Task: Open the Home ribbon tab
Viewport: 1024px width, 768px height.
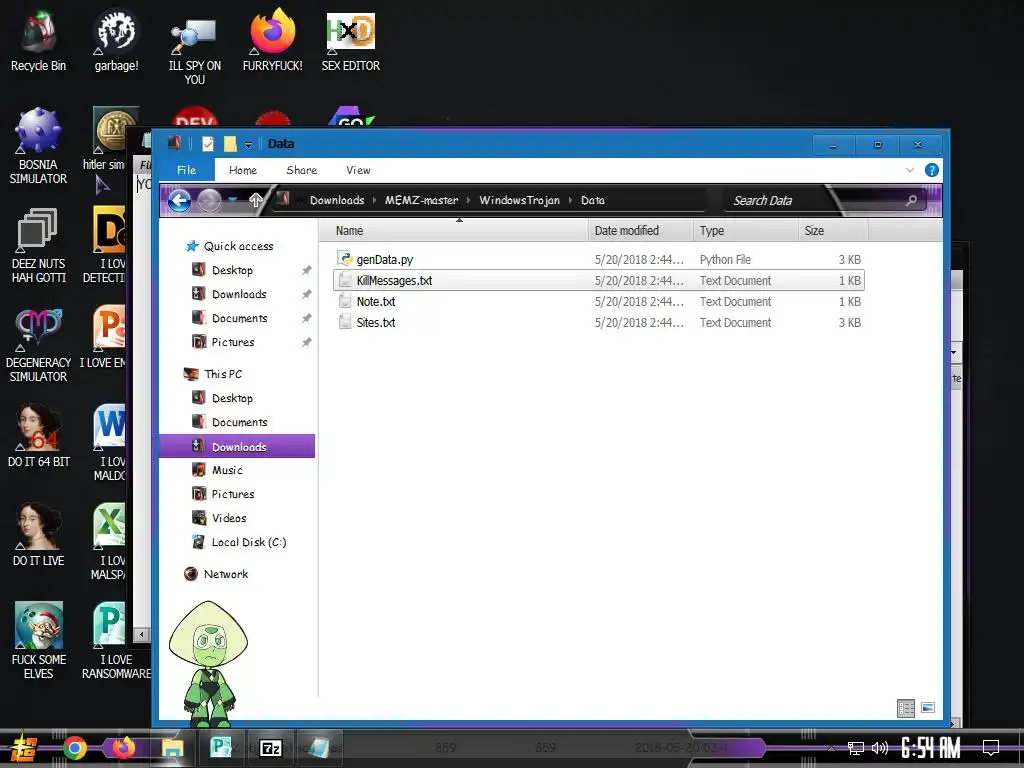Action: pos(243,170)
